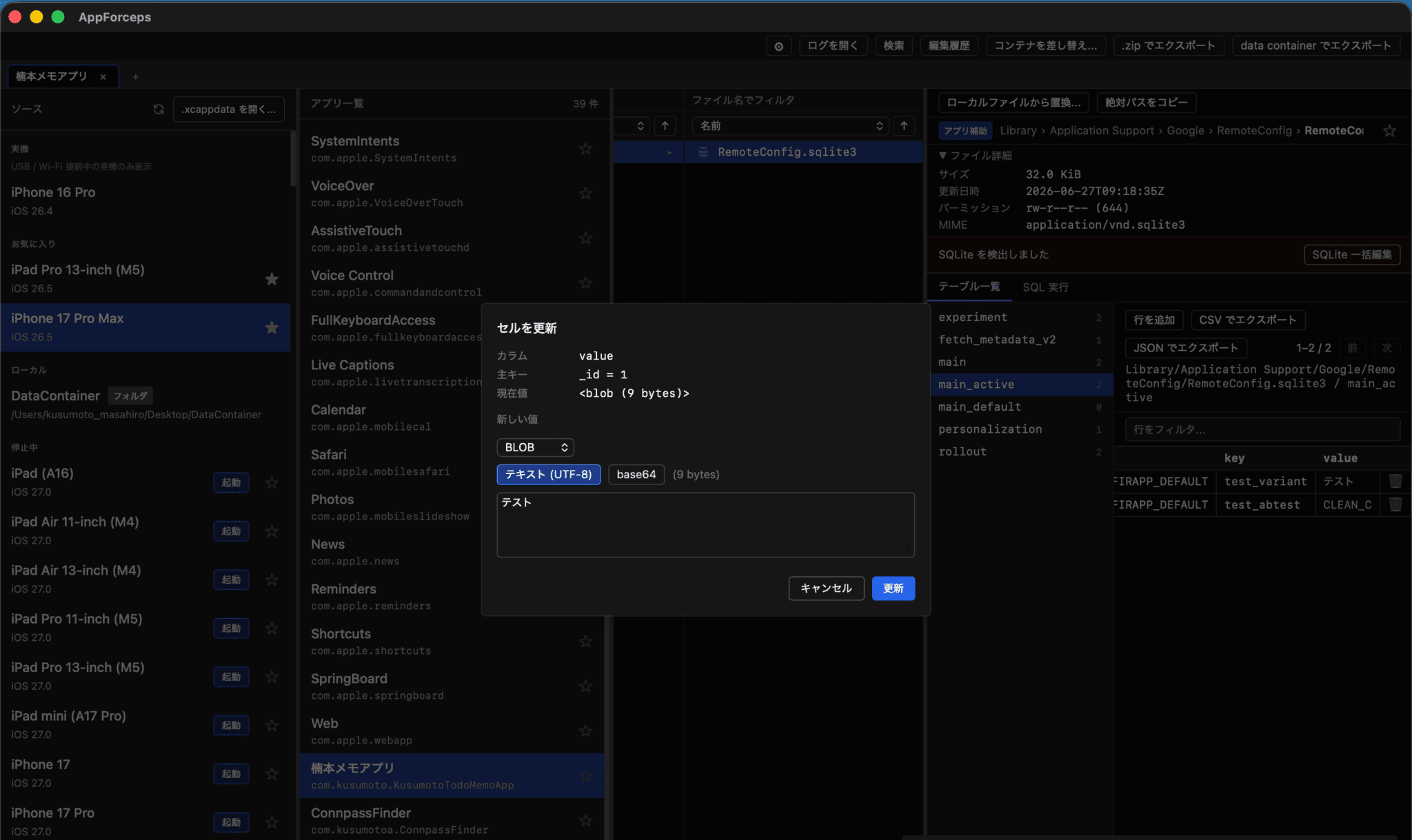Click the RemoteConfig.sqlite3 database file icon
The width and height of the screenshot is (1412, 840).
[703, 152]
